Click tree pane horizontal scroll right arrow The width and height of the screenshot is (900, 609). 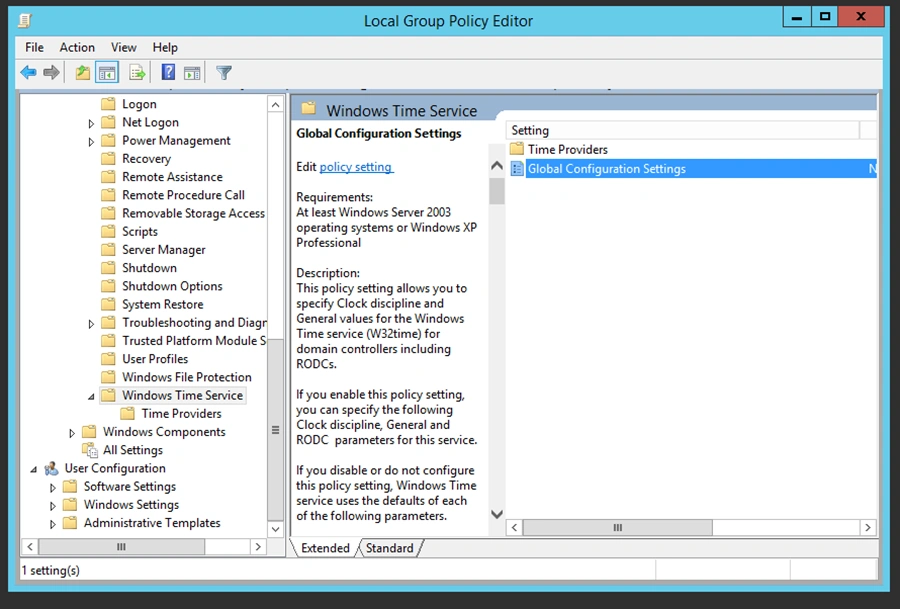pos(258,547)
